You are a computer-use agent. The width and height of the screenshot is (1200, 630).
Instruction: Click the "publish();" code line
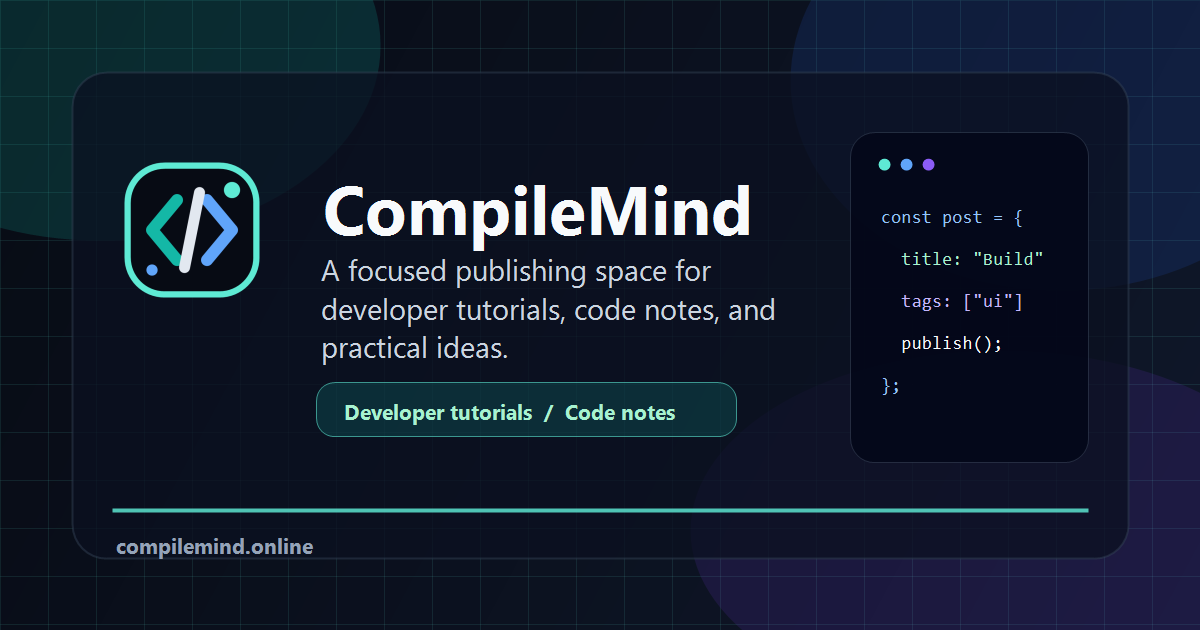(951, 343)
